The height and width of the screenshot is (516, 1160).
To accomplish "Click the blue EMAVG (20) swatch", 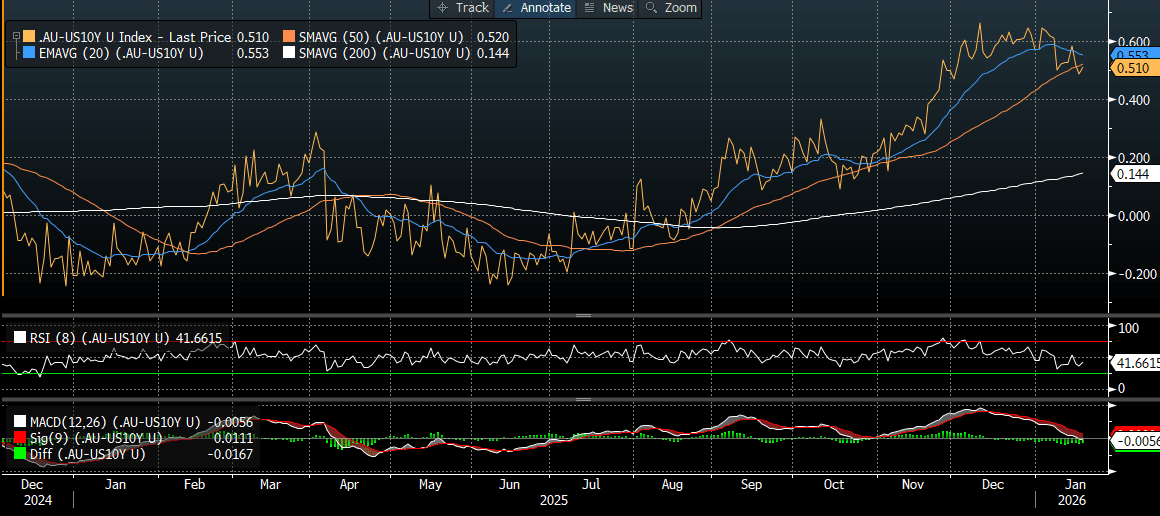I will [28, 53].
